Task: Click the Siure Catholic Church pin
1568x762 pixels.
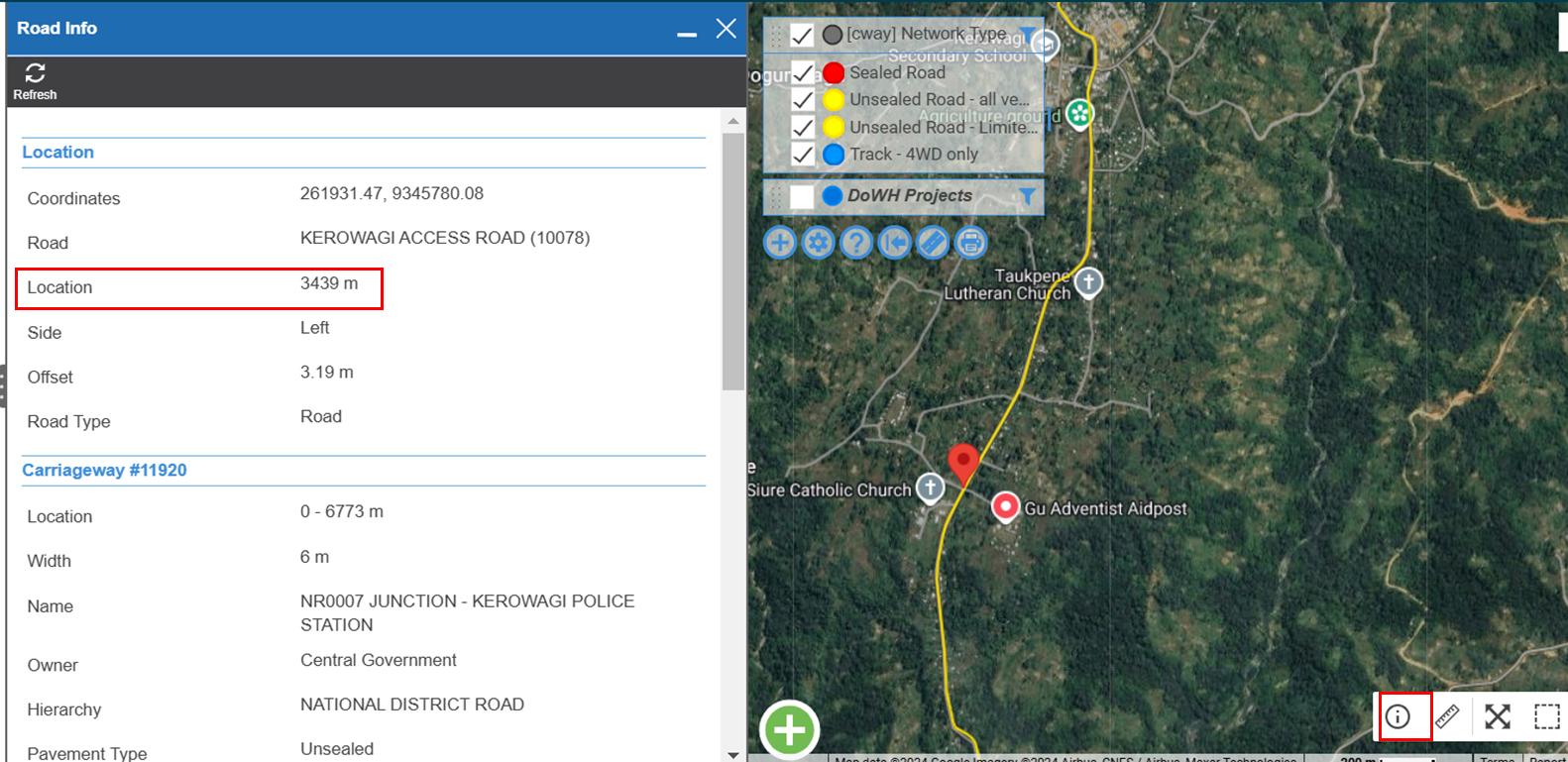Action: pos(930,488)
